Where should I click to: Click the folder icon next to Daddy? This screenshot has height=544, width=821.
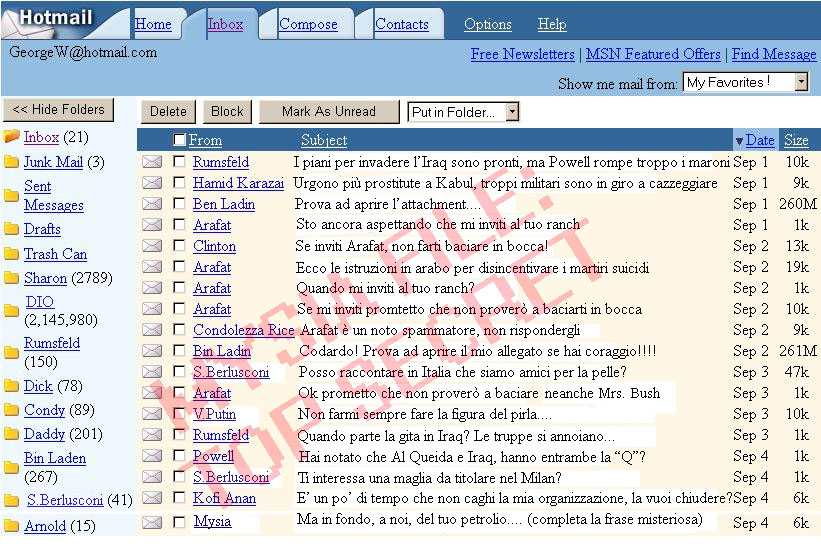pos(11,434)
